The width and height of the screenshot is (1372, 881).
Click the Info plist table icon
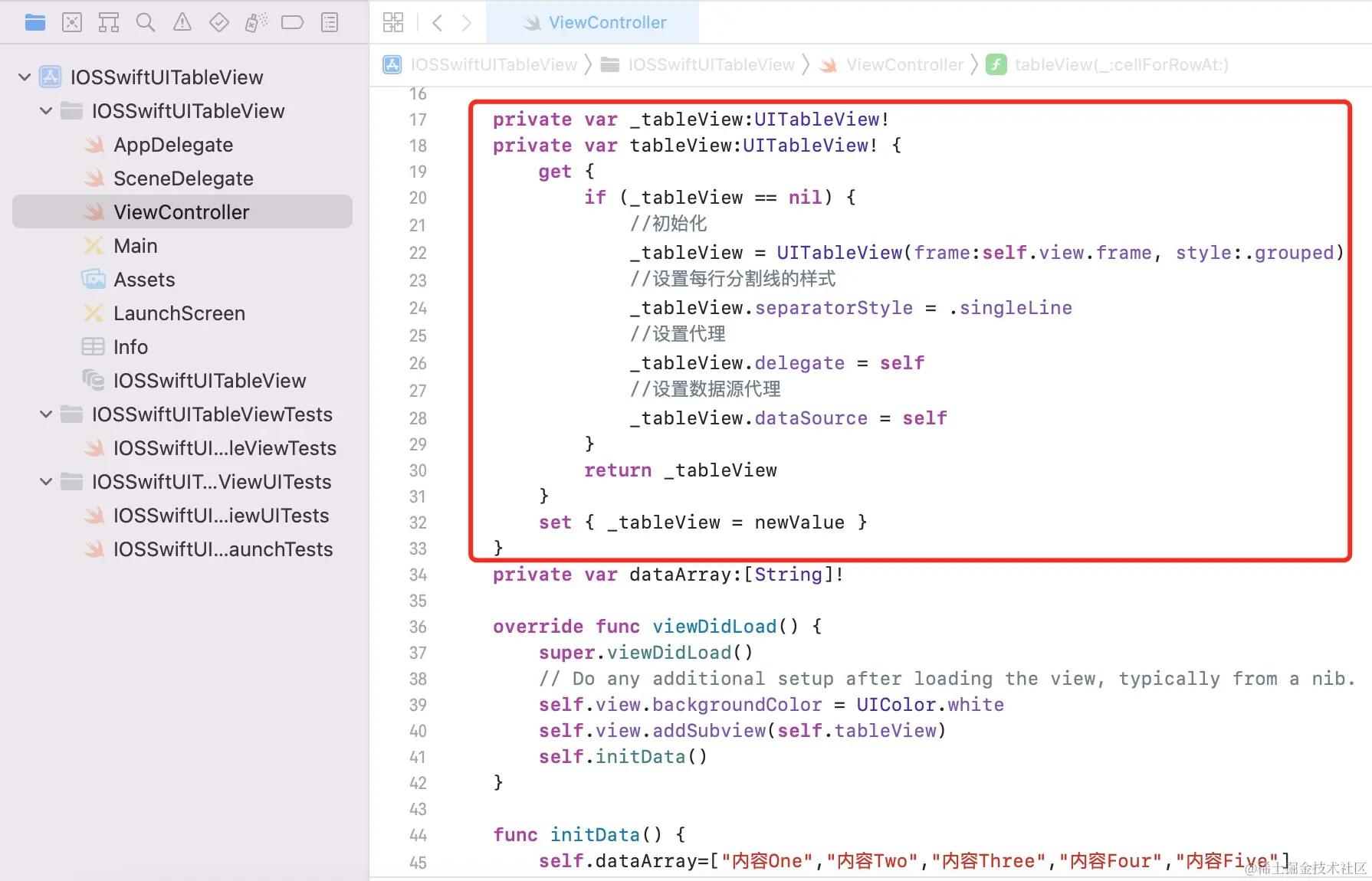(x=93, y=347)
